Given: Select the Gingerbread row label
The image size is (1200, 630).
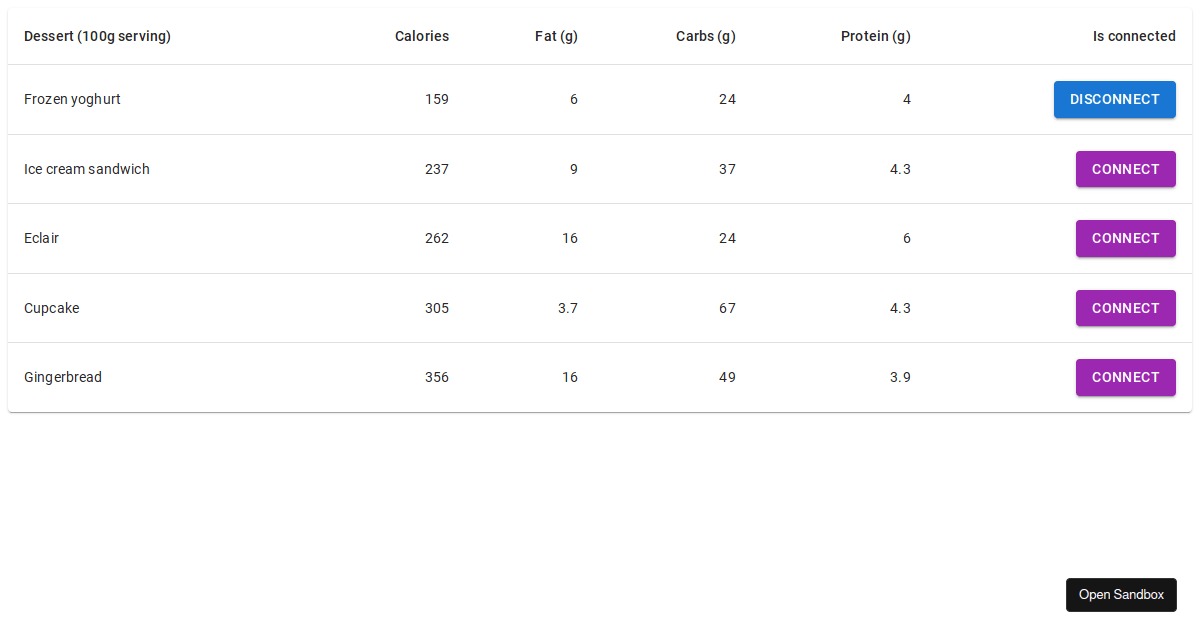Looking at the screenshot, I should tap(63, 377).
